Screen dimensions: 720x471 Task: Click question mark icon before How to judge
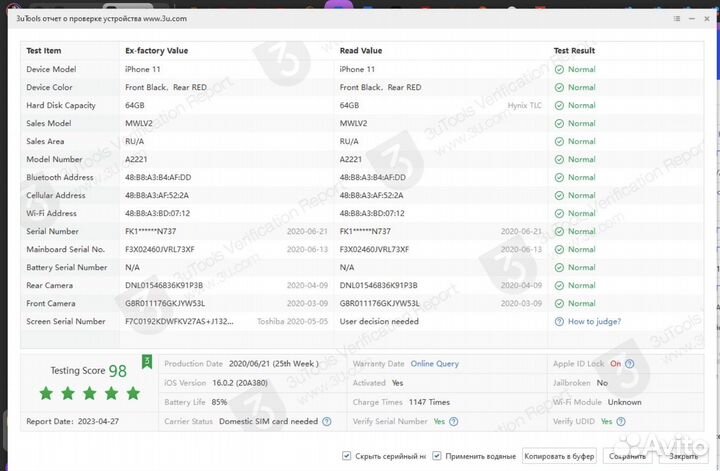click(x=559, y=322)
